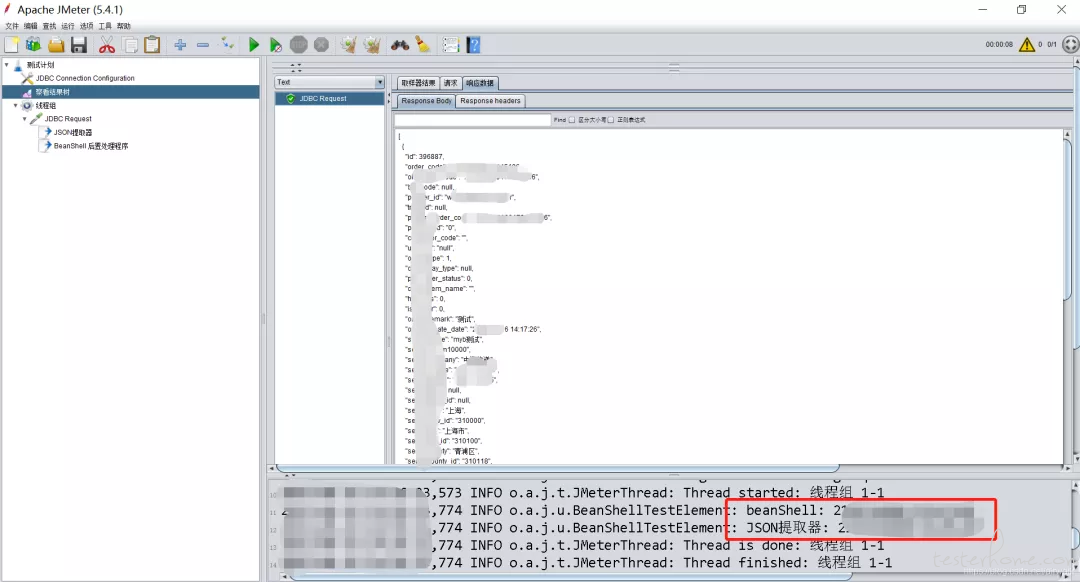This screenshot has width=1080, height=582.
Task: Click the response body vertical scrollbar
Action: click(x=1068, y=220)
